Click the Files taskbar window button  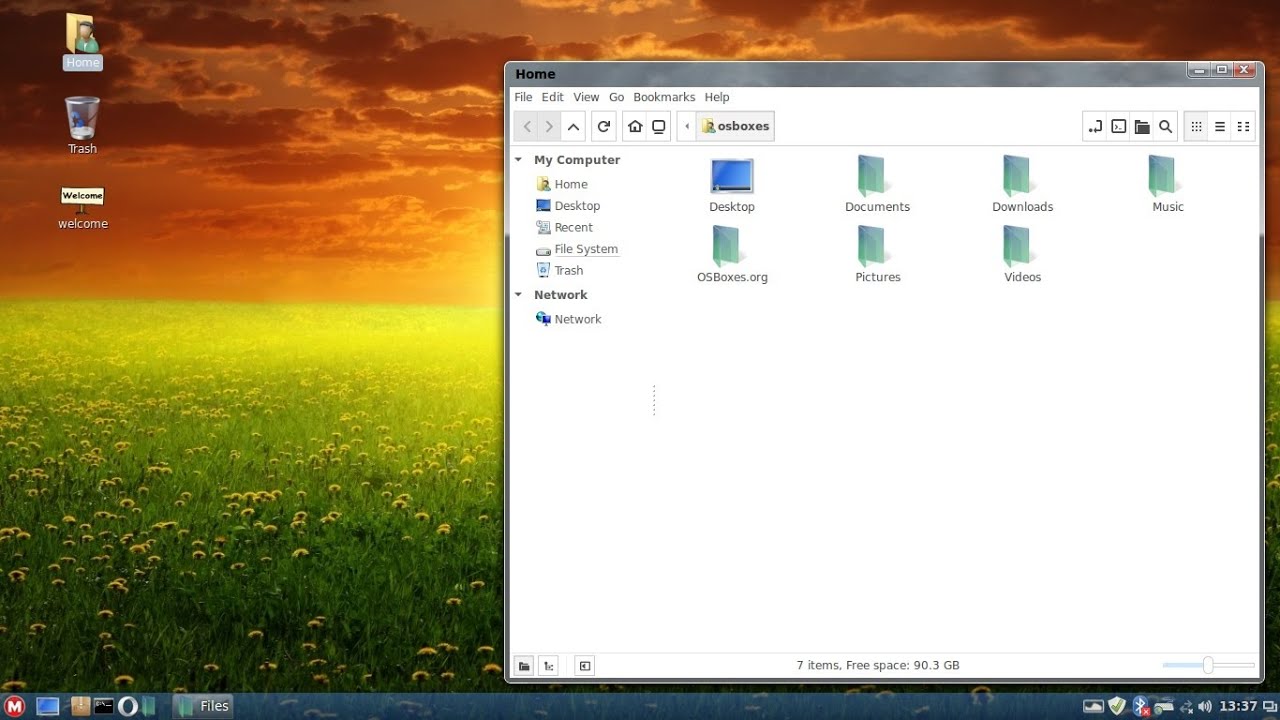[204, 706]
